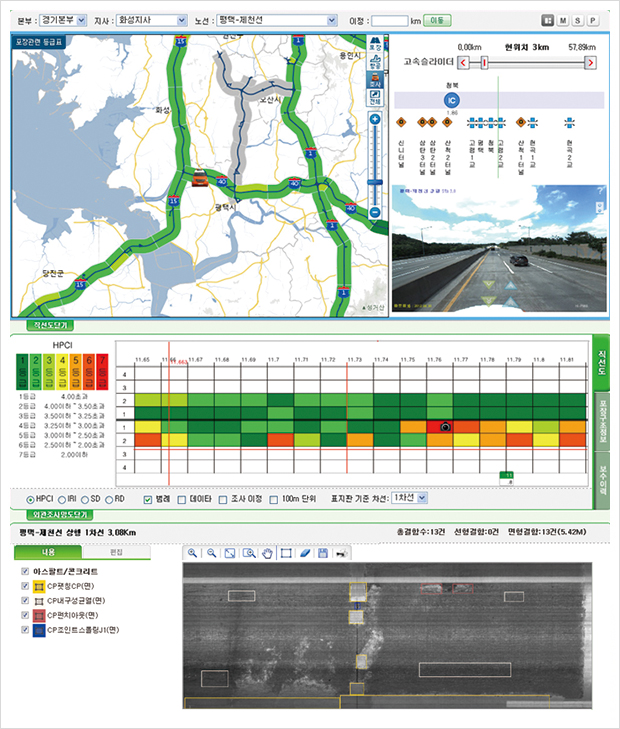Uncheck the 범례 legend checkbox
The width and height of the screenshot is (620, 729).
[x=148, y=500]
